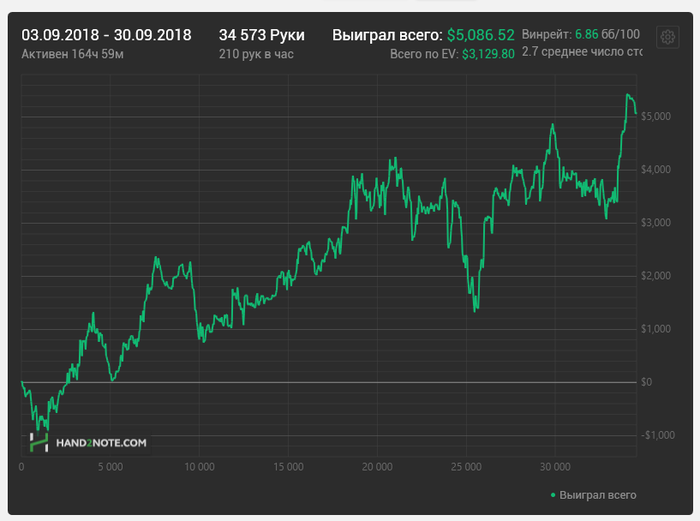Click the 'Винрейт:' label
The height and width of the screenshot is (521, 700).
point(547,34)
